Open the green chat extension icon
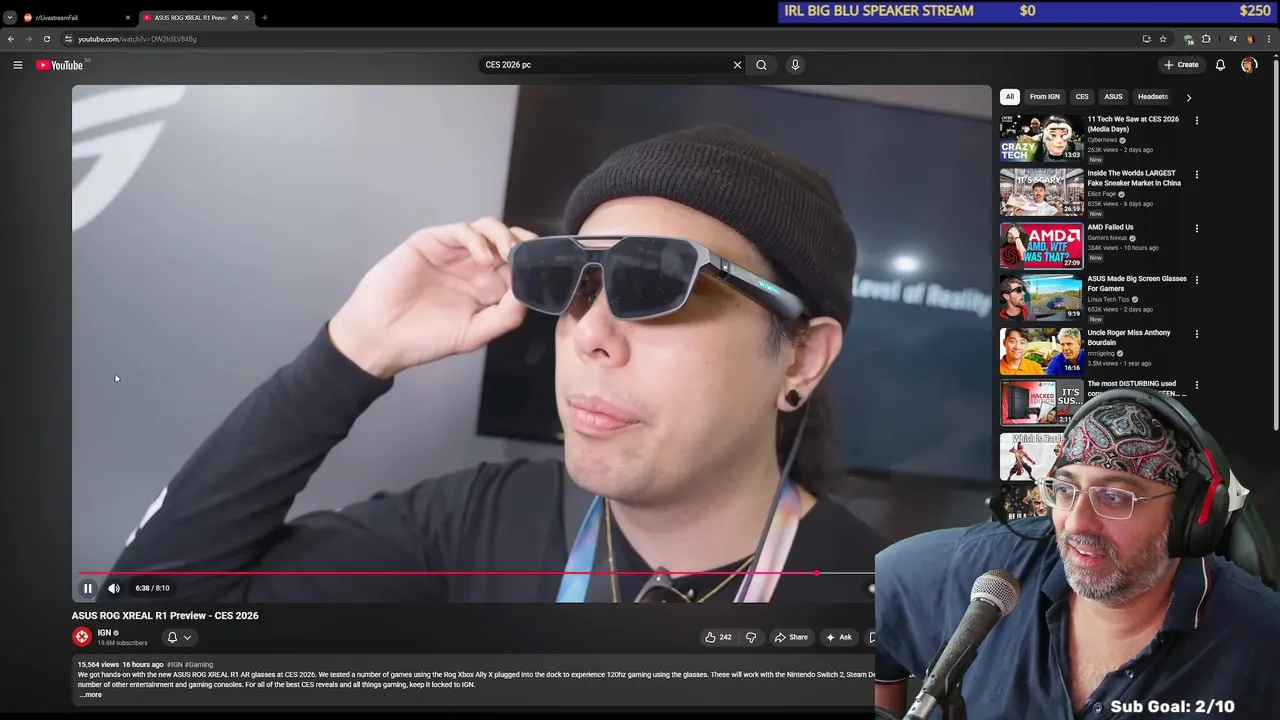Screen dimensions: 1280x720 pyautogui.click(x=1188, y=39)
